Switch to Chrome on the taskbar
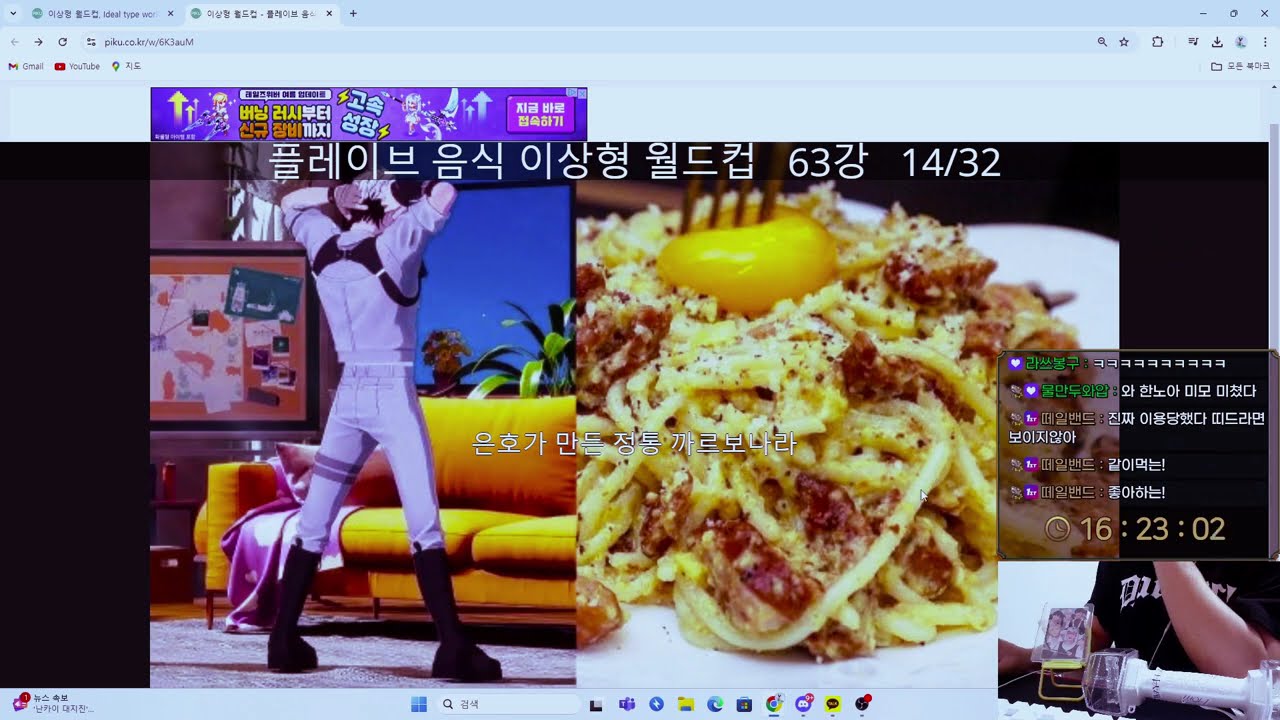 pos(774,704)
